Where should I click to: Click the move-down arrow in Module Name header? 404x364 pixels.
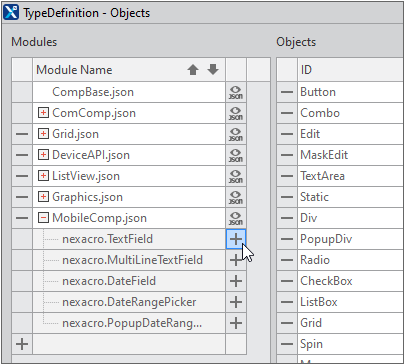pyautogui.click(x=213, y=70)
